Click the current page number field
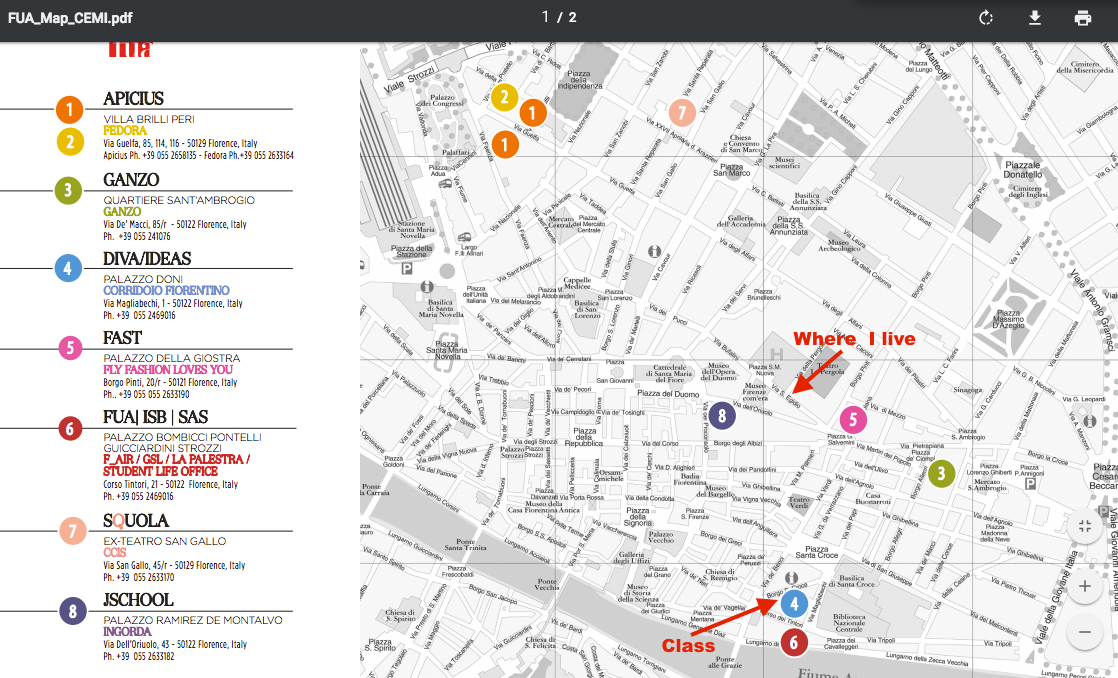The image size is (1118, 678). 545,17
